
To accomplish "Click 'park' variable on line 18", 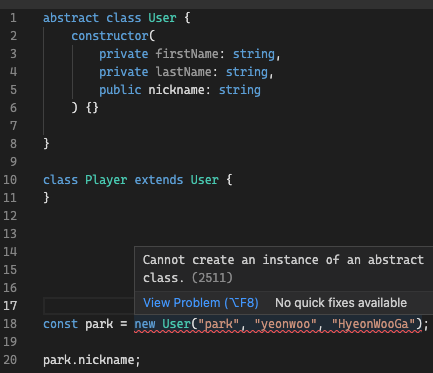I will click(99, 324).
